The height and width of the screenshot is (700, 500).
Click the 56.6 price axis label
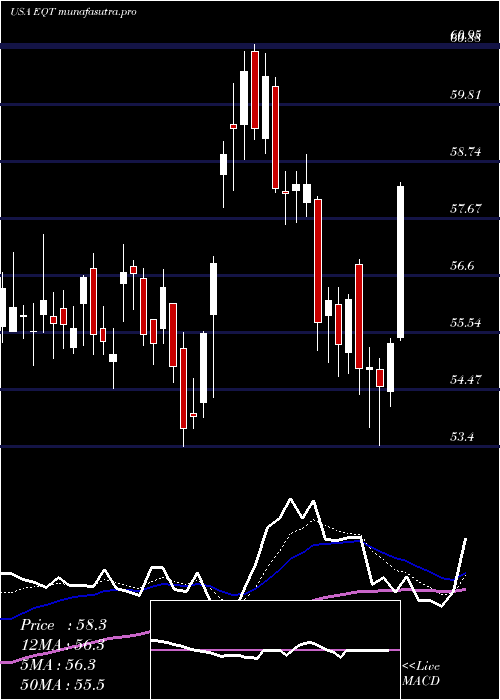[x=462, y=266]
